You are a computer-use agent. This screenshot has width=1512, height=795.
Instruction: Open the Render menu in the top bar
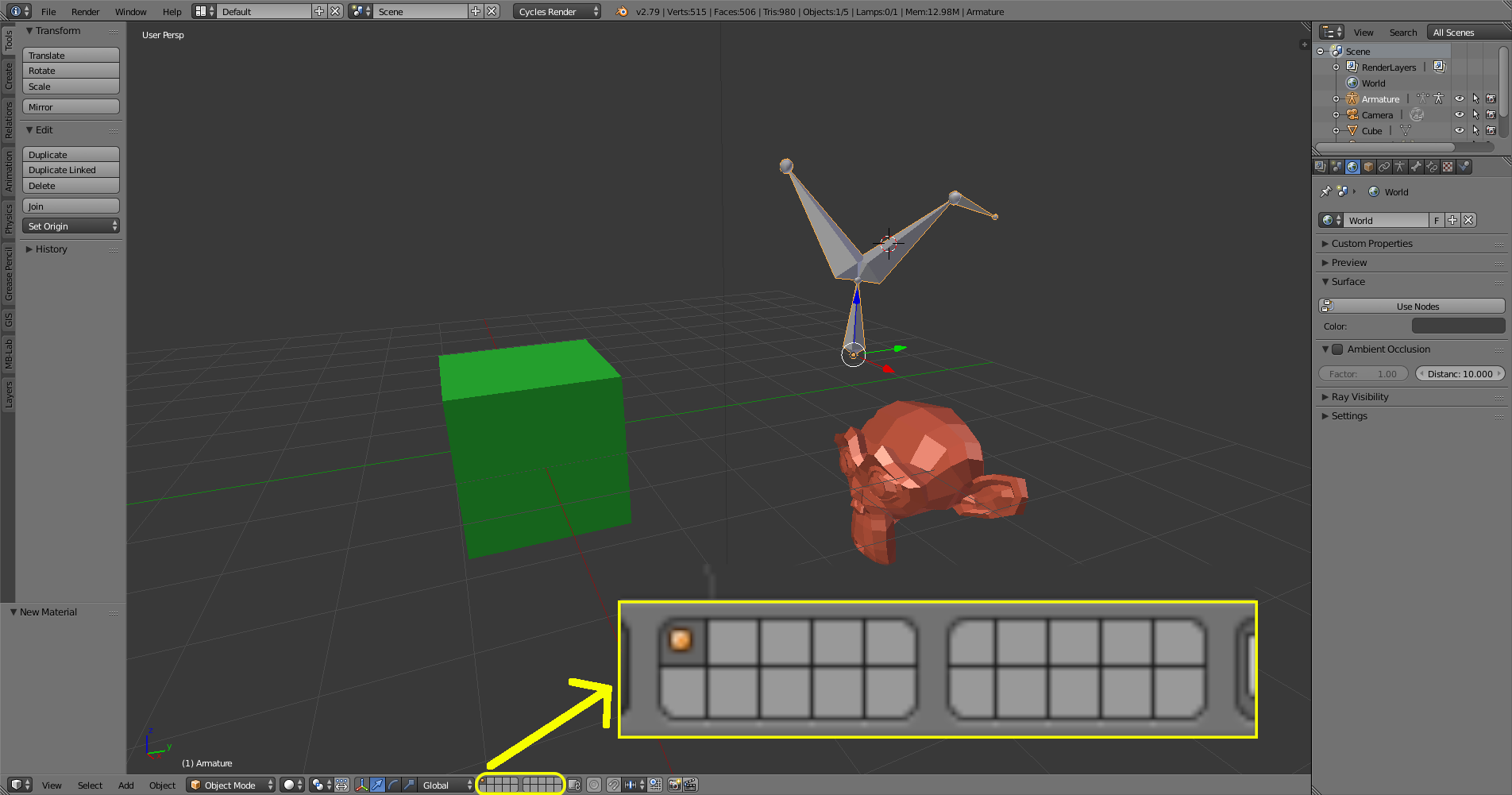coord(85,11)
